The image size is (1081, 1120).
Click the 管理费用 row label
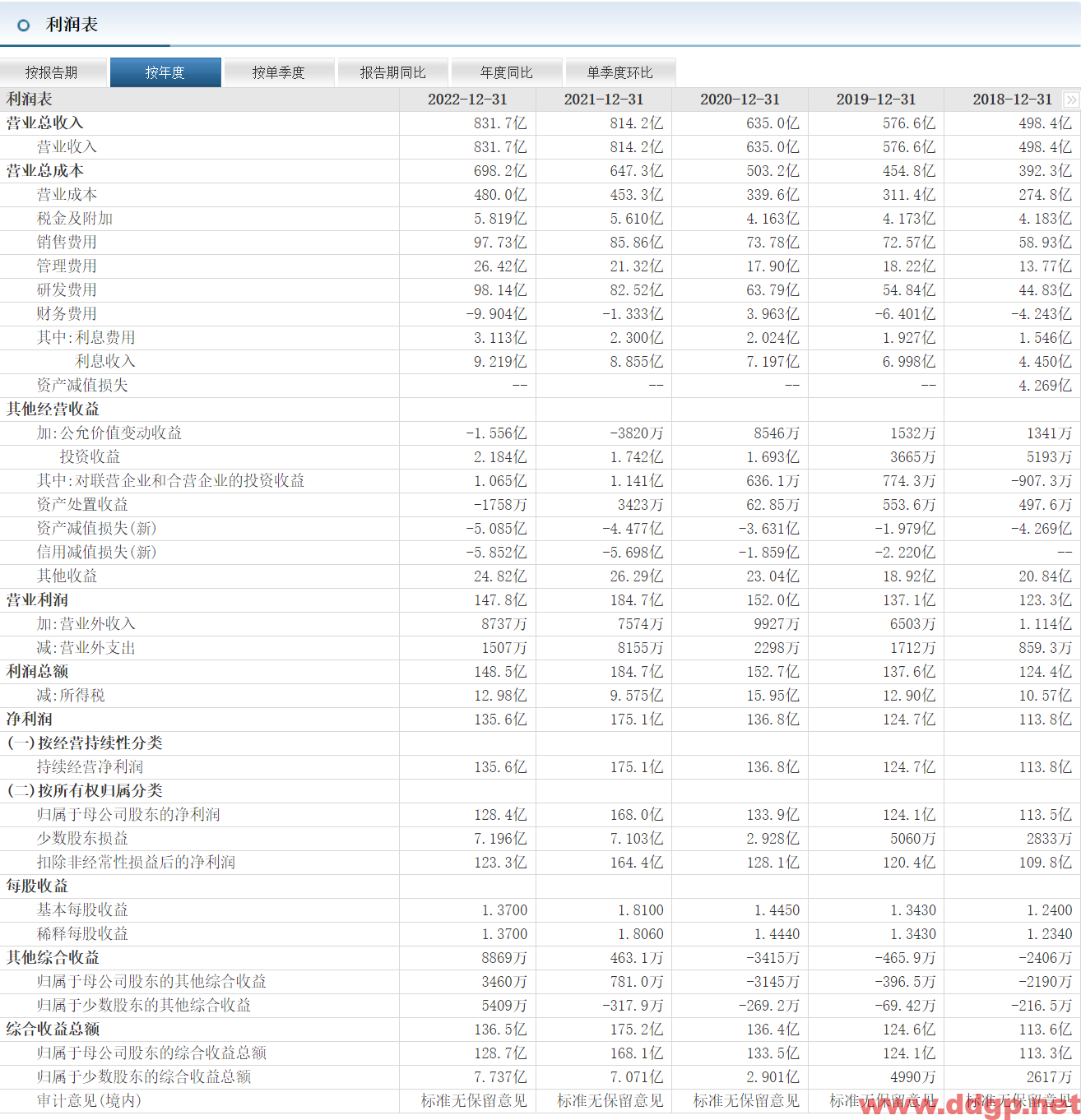pos(67,266)
